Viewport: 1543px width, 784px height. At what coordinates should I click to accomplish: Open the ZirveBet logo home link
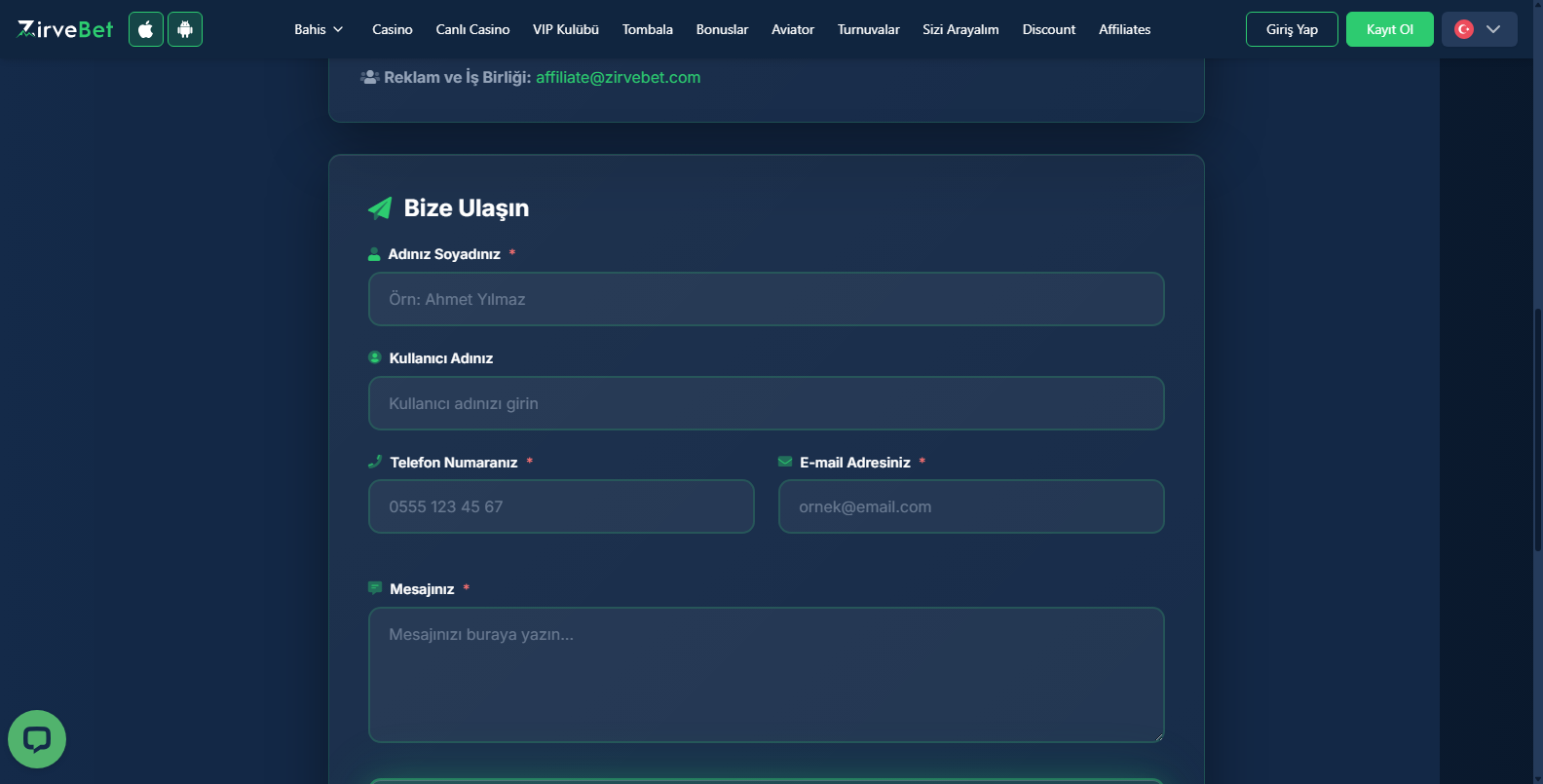65,29
